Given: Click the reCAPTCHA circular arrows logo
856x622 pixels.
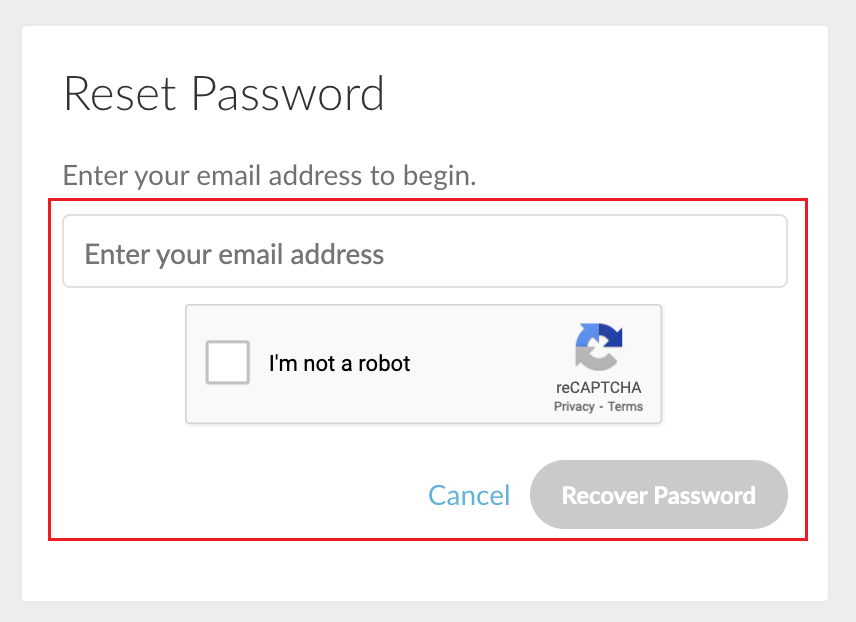Looking at the screenshot, I should [599, 347].
